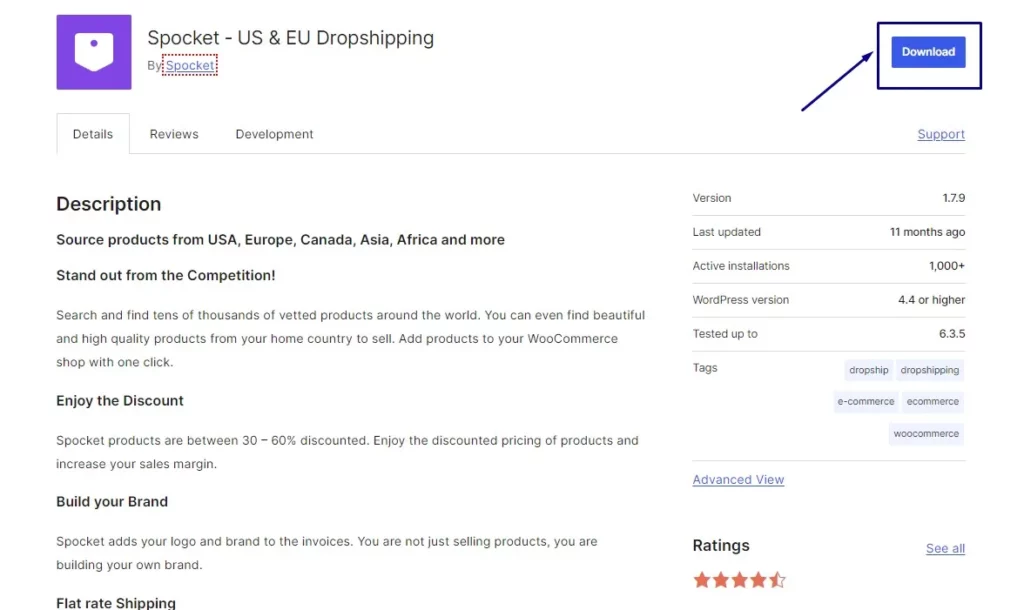Open the Advanced View link
Viewport: 1024px width, 610px height.
[x=738, y=480]
